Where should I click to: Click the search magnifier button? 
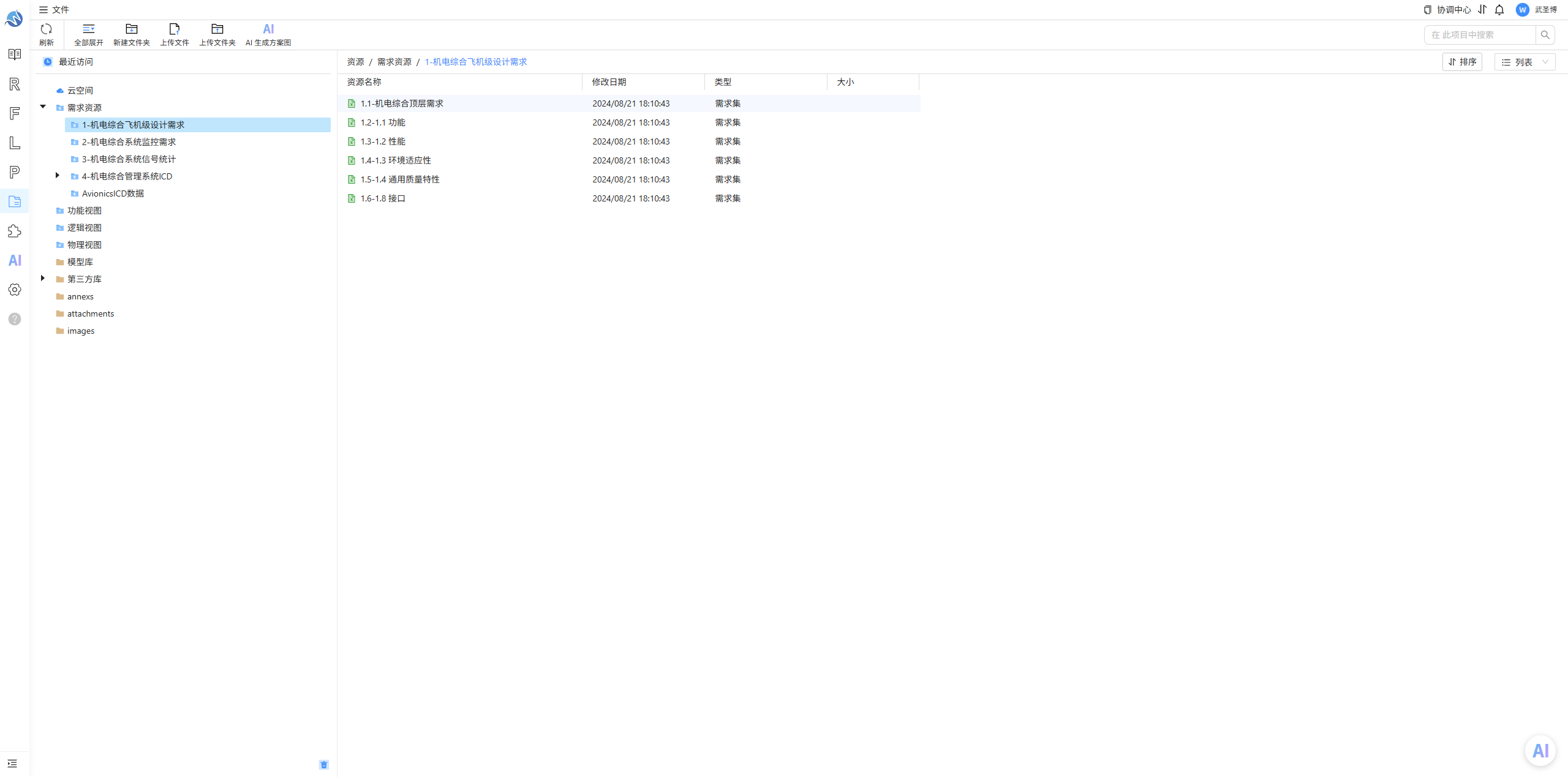pos(1545,35)
